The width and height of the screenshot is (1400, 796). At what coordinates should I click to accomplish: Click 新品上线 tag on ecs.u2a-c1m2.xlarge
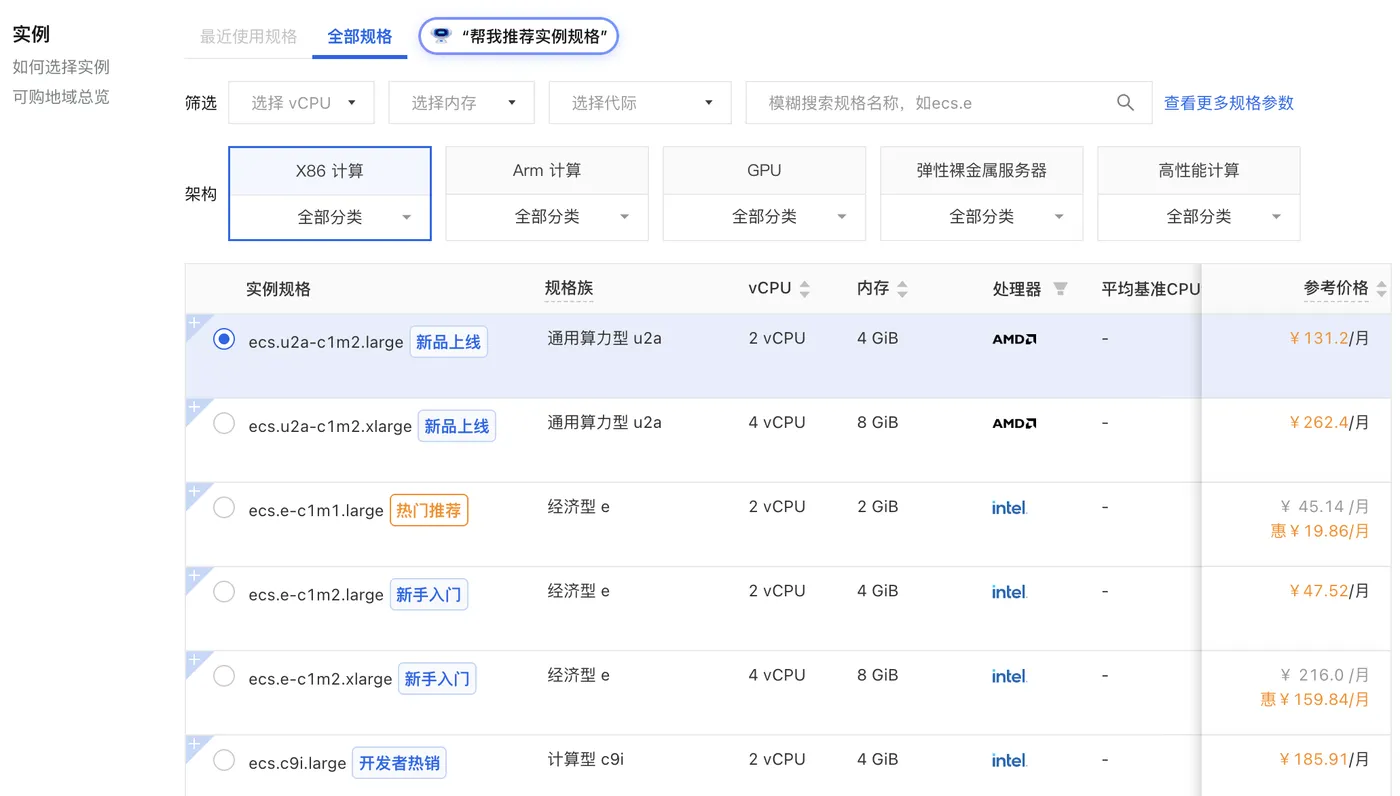coord(457,426)
